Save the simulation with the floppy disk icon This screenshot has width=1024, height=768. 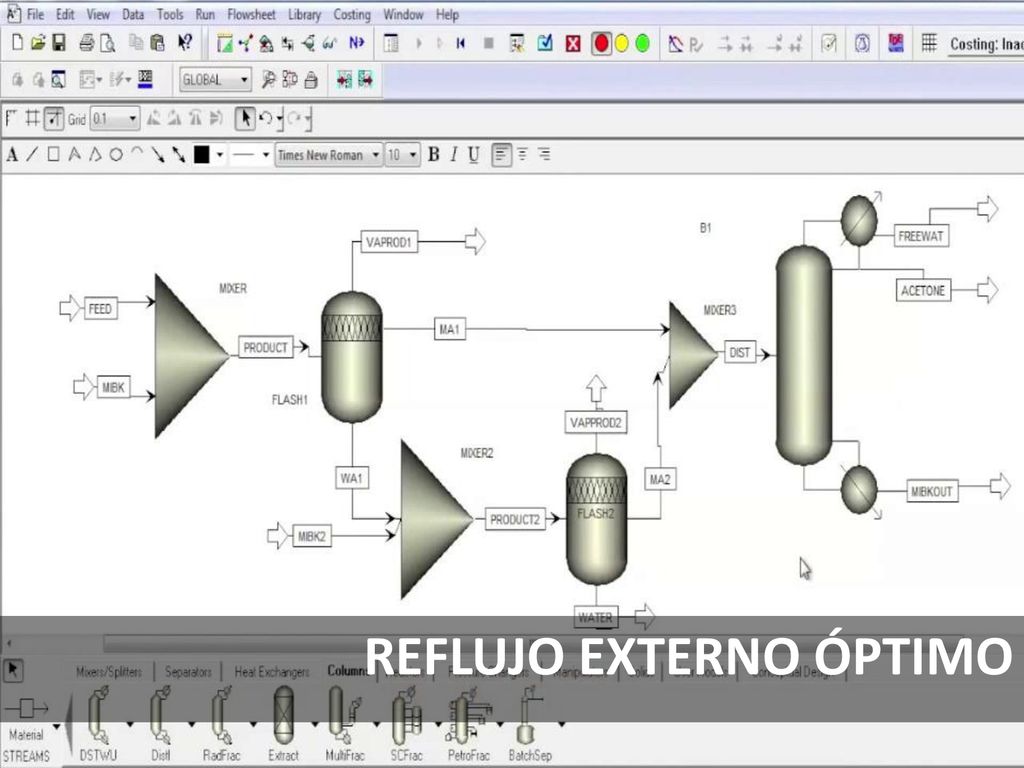pyautogui.click(x=59, y=43)
